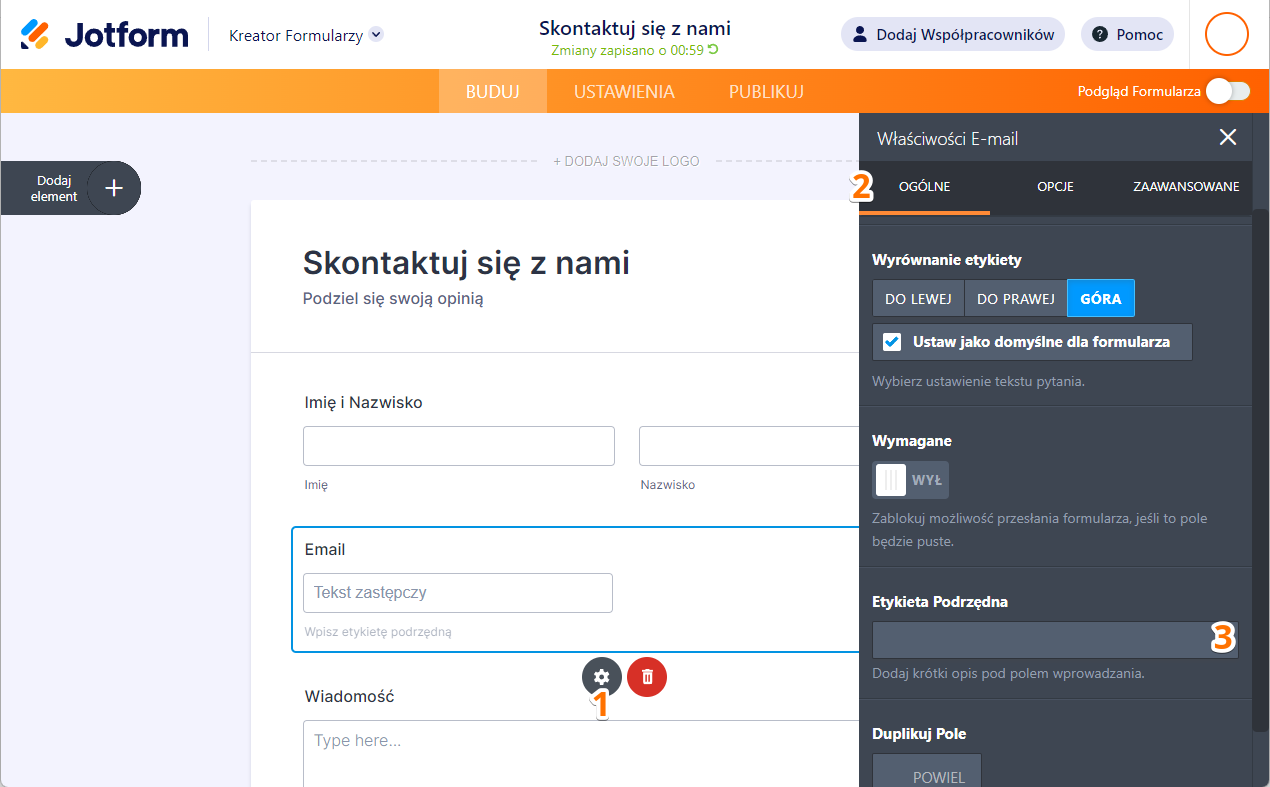Open the ZAAWANSOWANE properties tab
The width and height of the screenshot is (1270, 787).
(x=1186, y=187)
